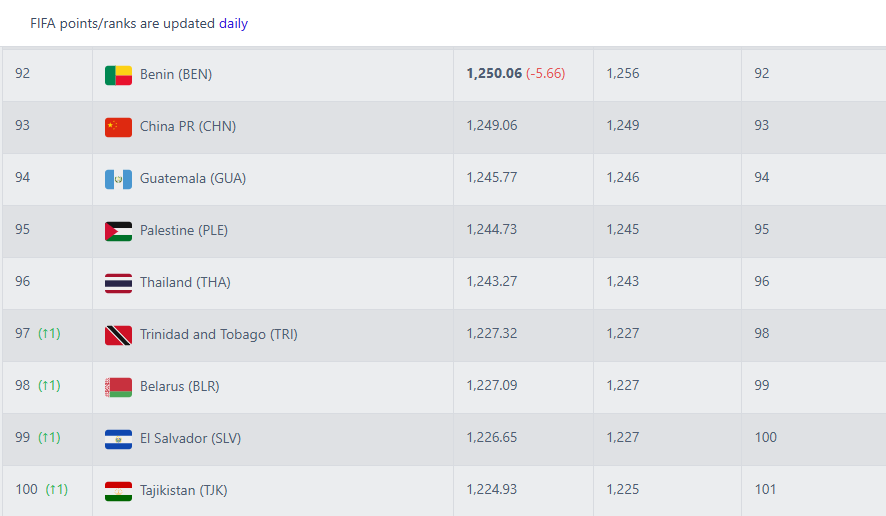
Task: Click the Benin flag icon
Action: 118,75
